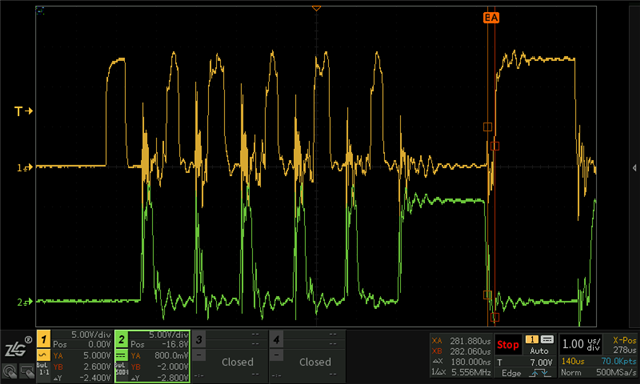Click the T trigger level arrow marker
Viewport: 640px width, 384px height.
[x=23, y=111]
